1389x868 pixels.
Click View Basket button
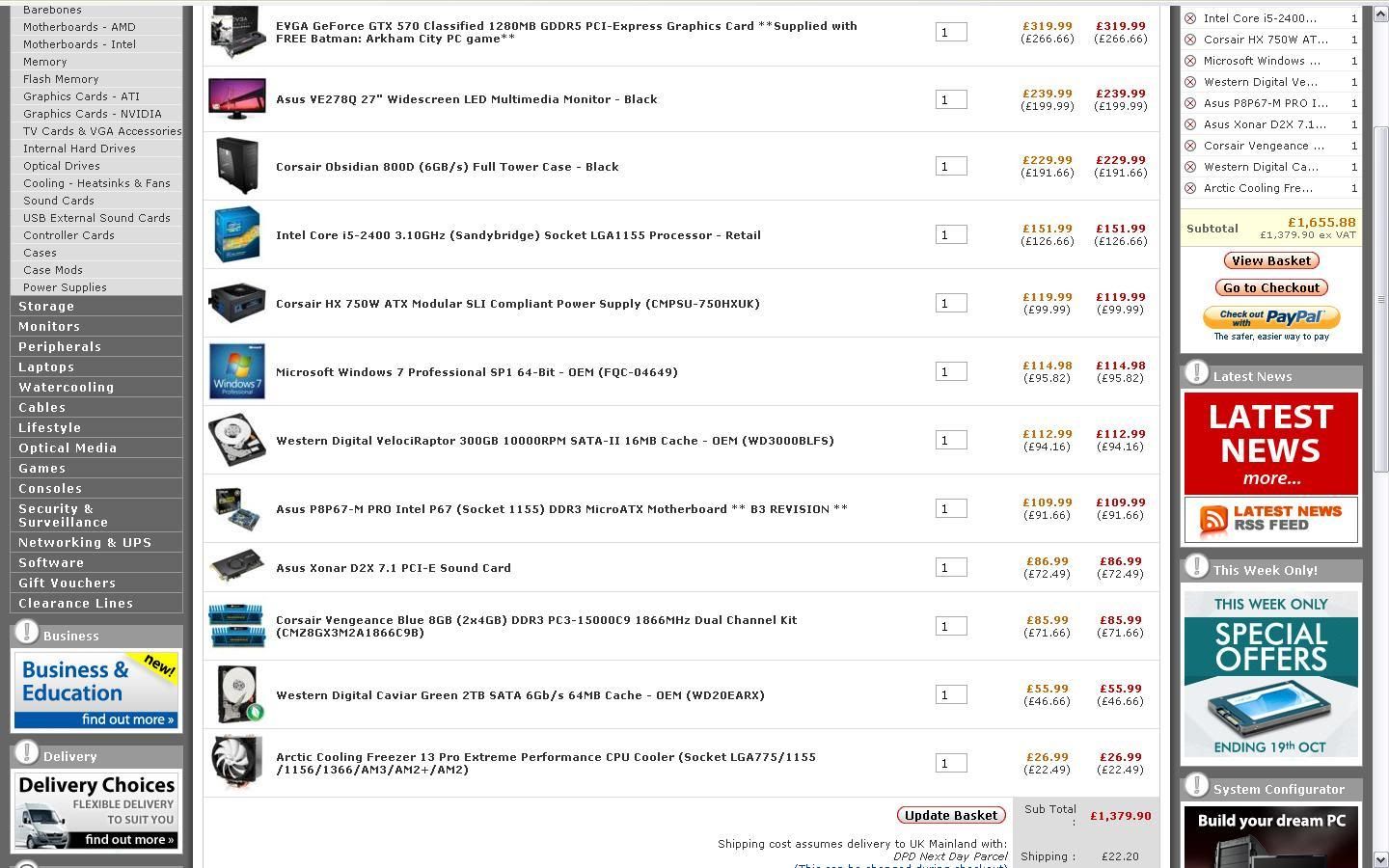[1271, 260]
